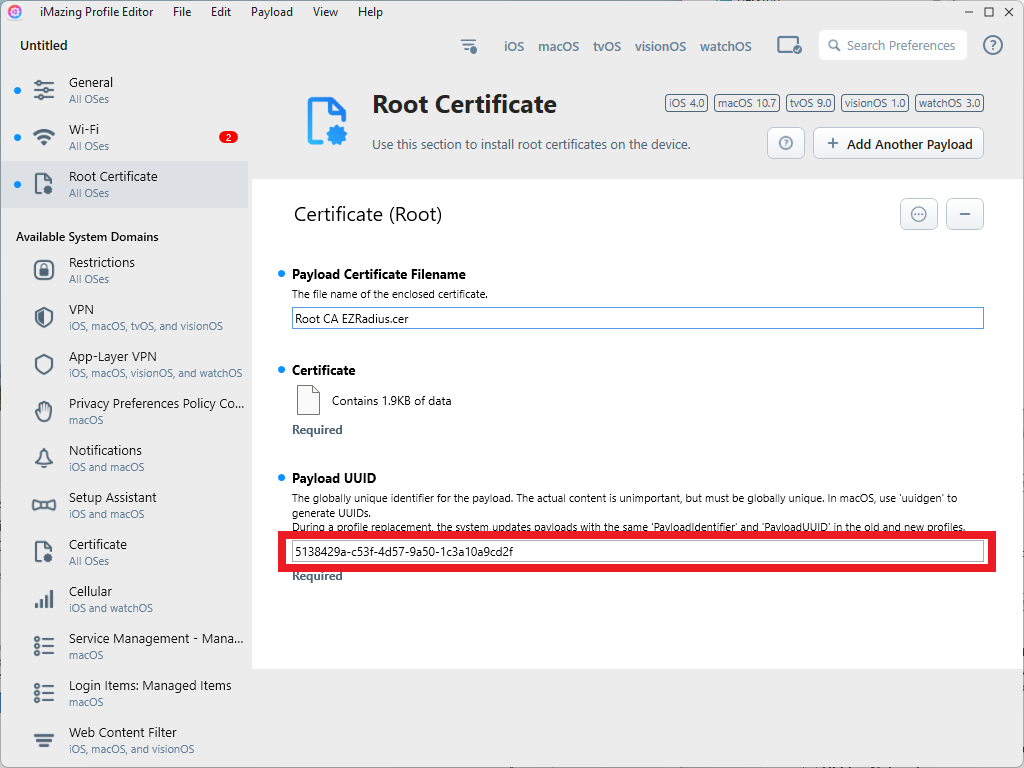Click the watchOS 3.0 compatibility badge

[x=950, y=103]
